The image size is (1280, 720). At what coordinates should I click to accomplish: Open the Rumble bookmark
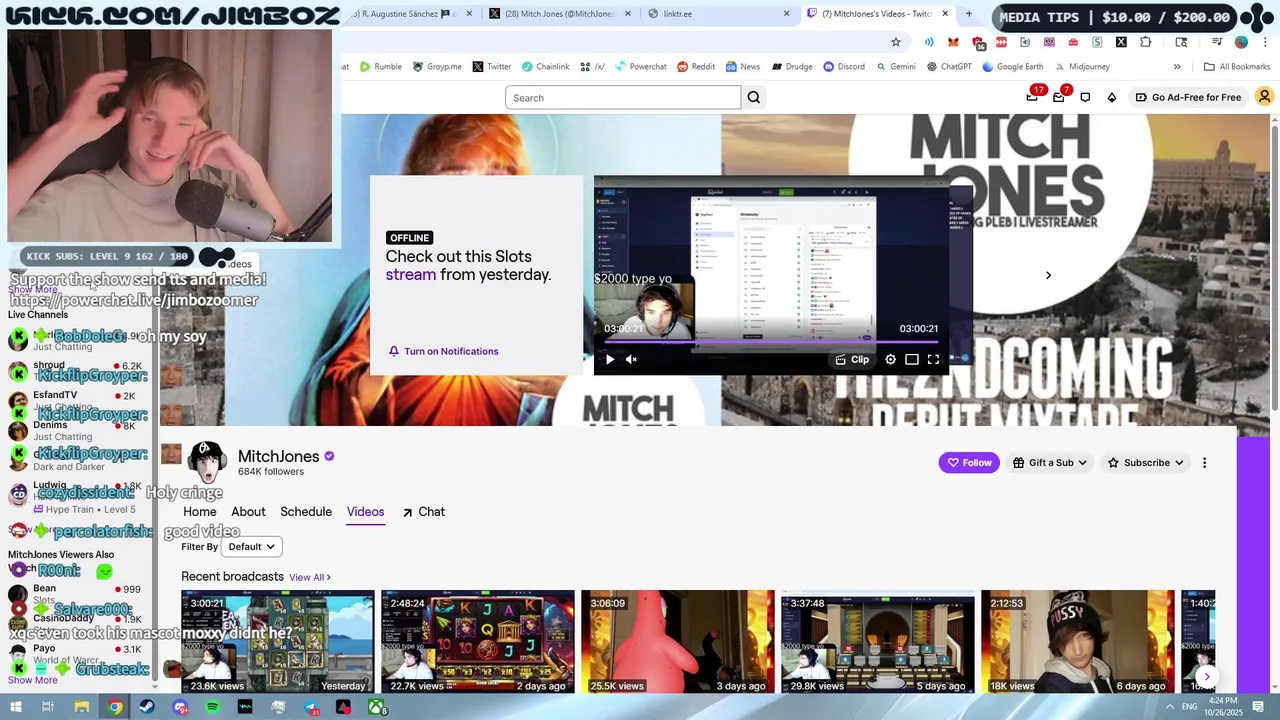(x=381, y=67)
